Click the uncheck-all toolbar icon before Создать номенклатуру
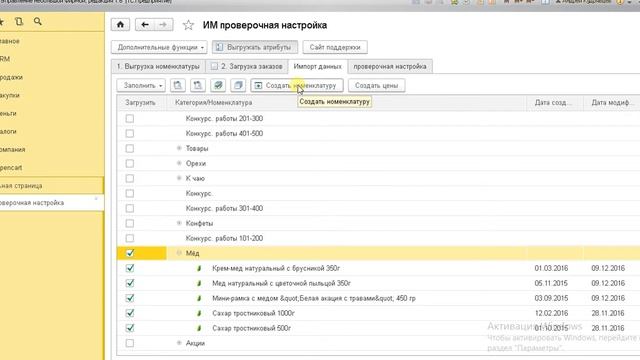 pyautogui.click(x=238, y=85)
